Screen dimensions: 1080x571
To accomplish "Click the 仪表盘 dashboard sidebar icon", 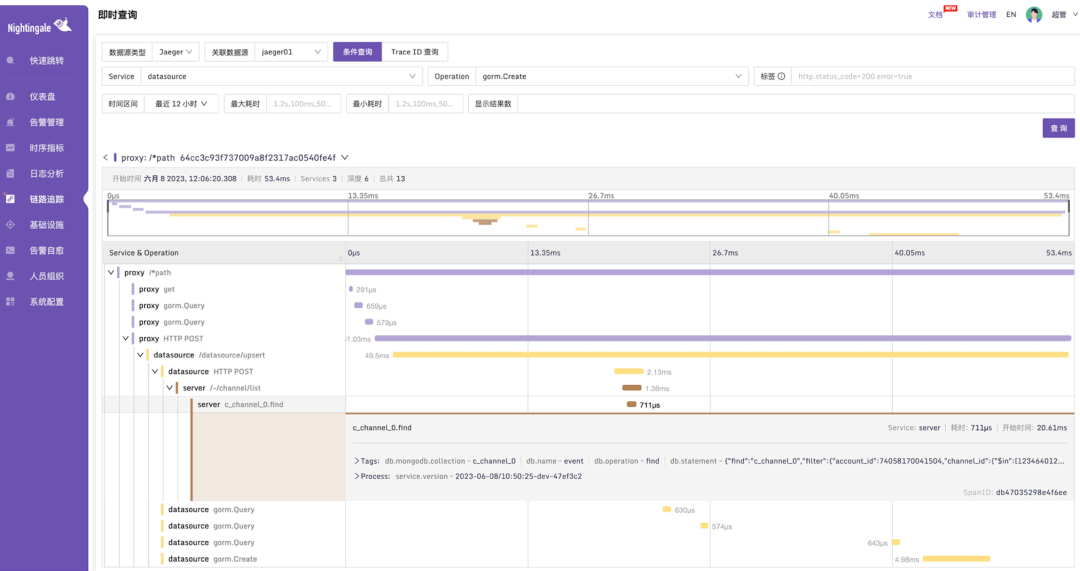I will click(11, 96).
